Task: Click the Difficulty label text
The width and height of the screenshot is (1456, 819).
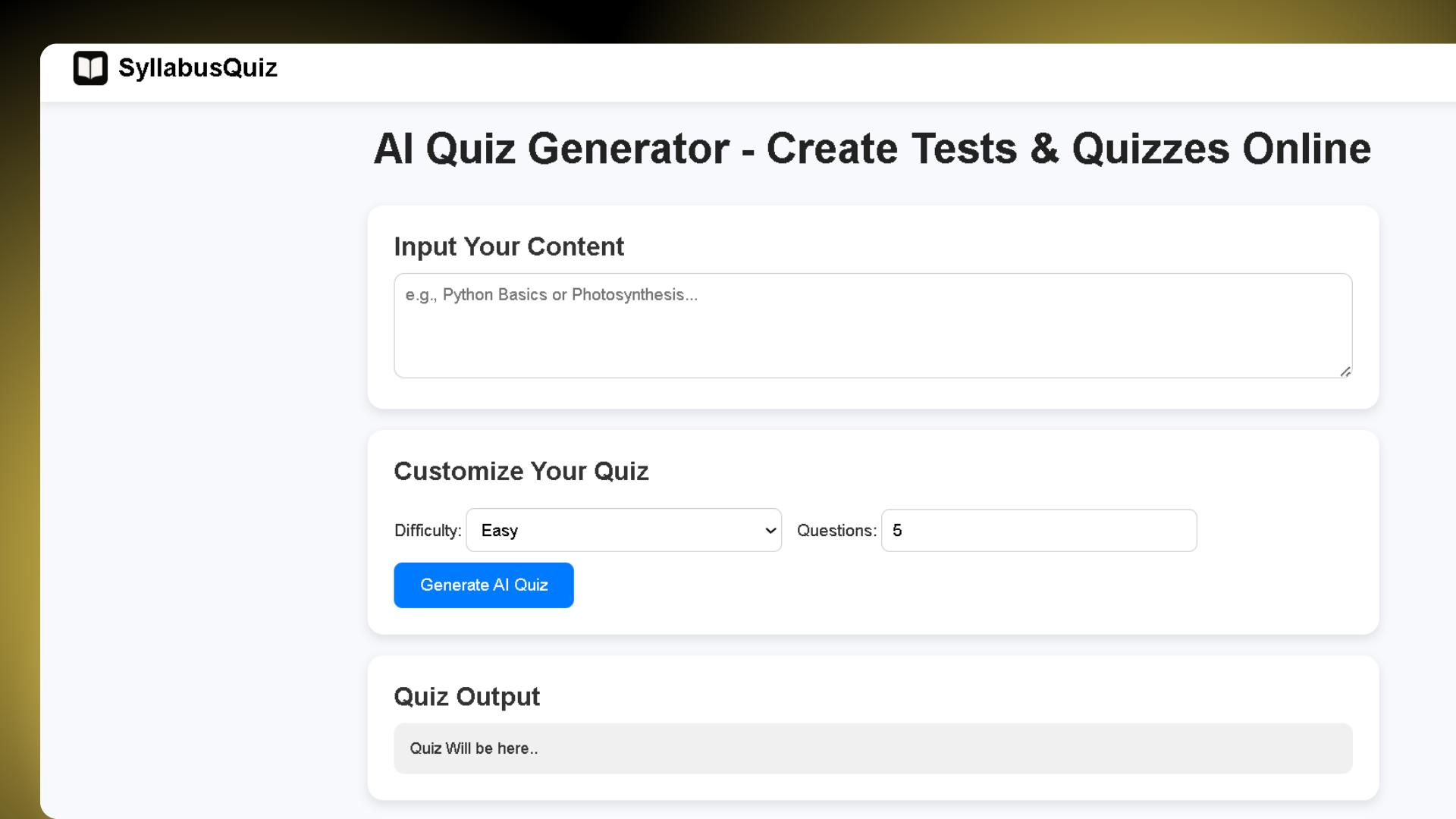Action: (x=428, y=530)
